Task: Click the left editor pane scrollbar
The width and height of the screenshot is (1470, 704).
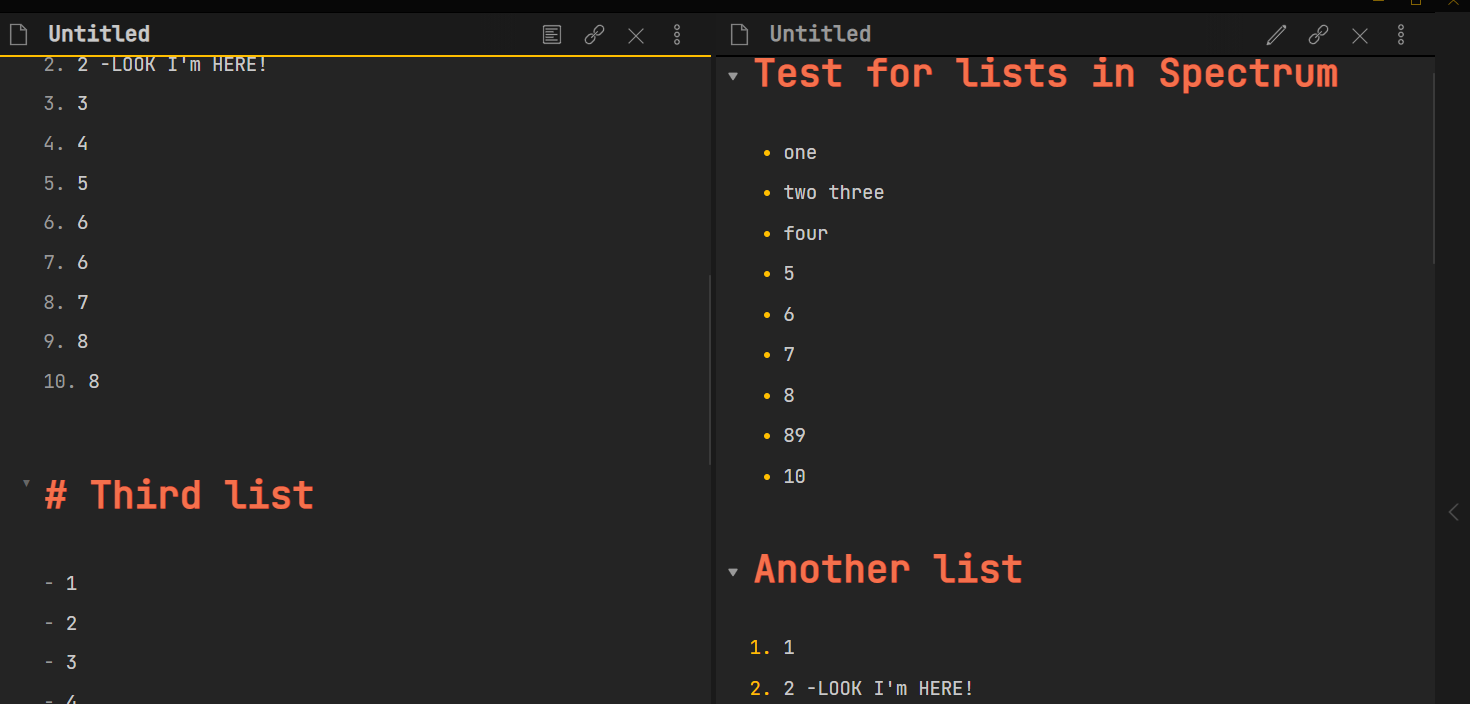Action: coord(710,370)
